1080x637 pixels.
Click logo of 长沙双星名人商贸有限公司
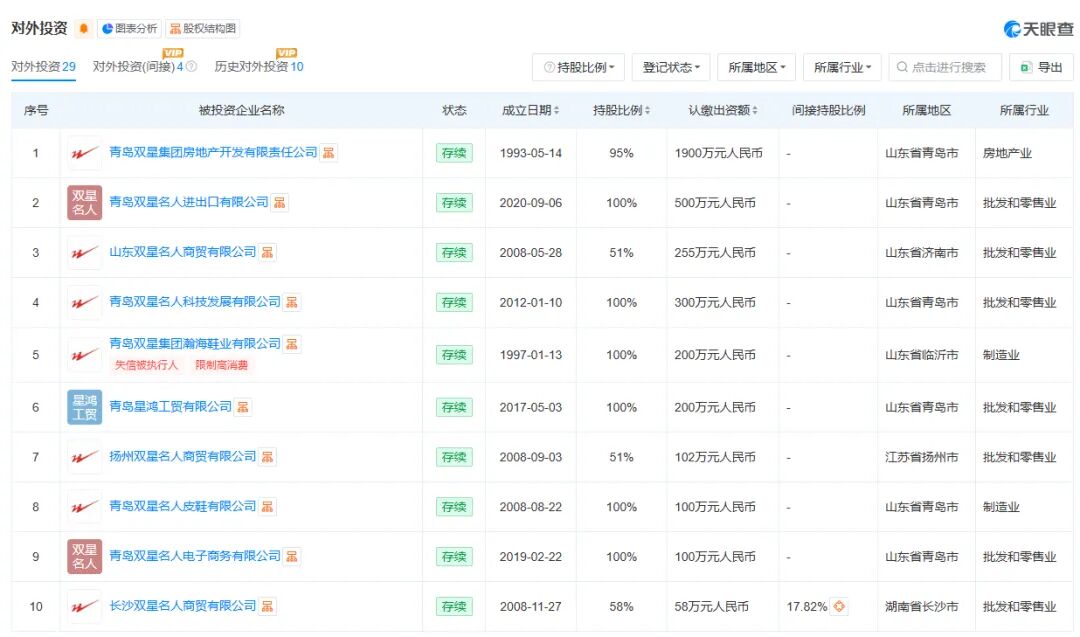[84, 607]
